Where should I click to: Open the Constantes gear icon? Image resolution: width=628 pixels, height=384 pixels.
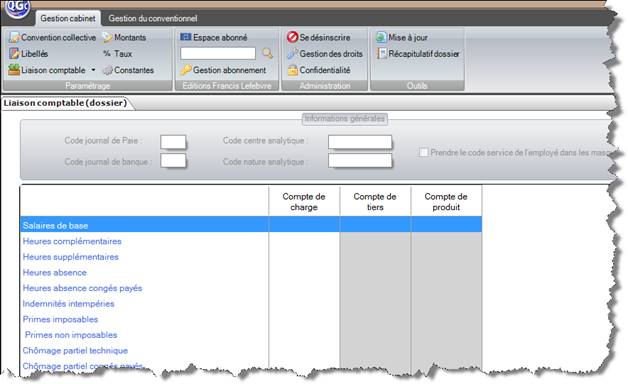(x=107, y=70)
